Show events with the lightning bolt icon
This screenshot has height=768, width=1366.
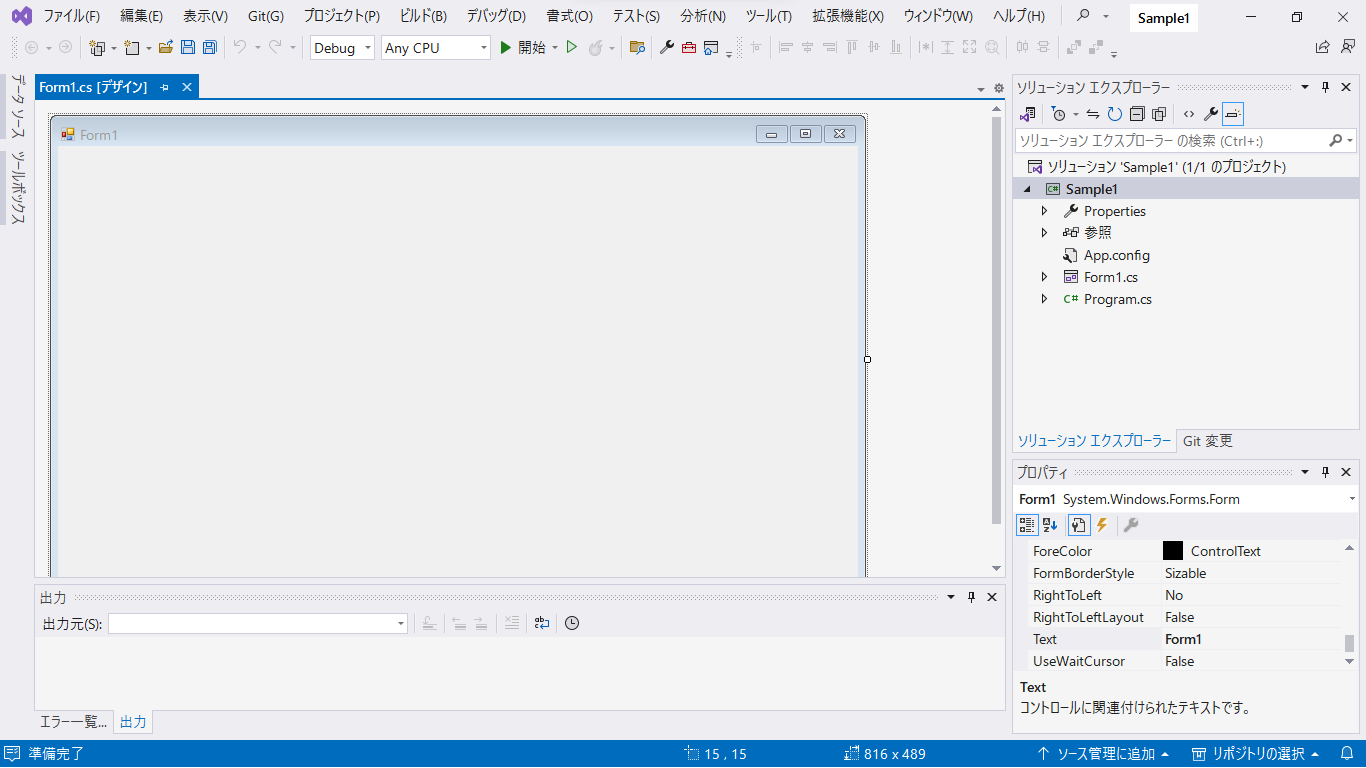click(x=1102, y=525)
